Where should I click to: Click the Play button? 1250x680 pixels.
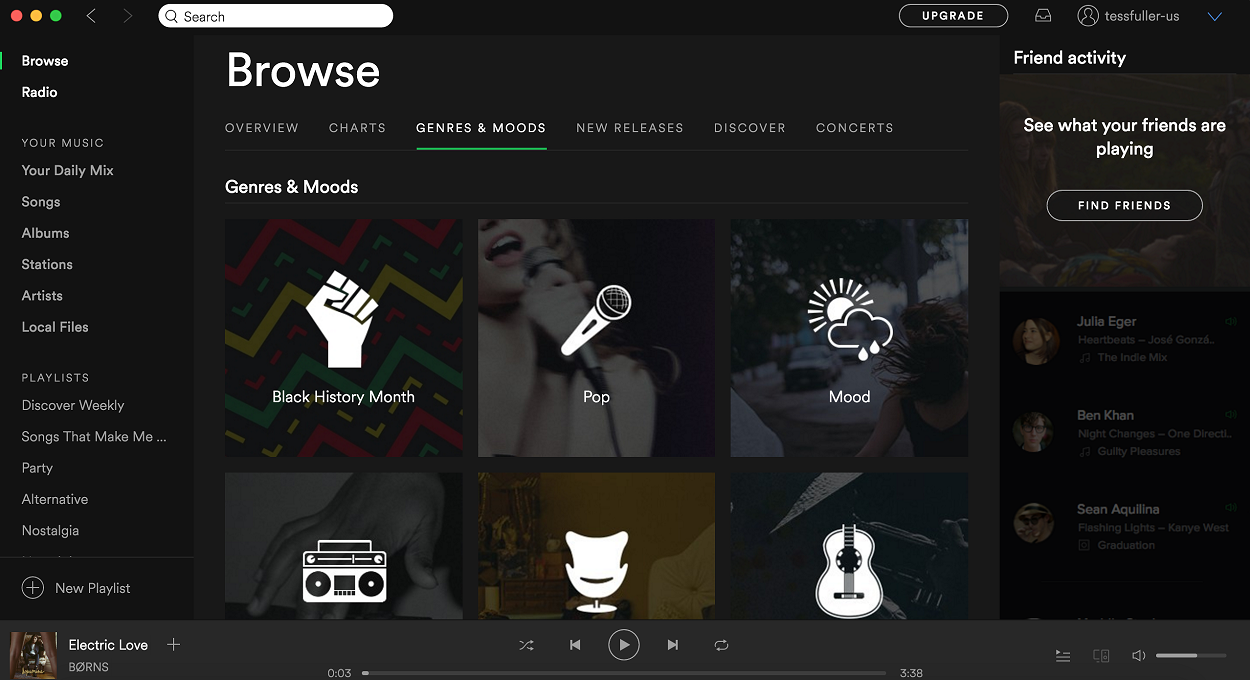624,645
